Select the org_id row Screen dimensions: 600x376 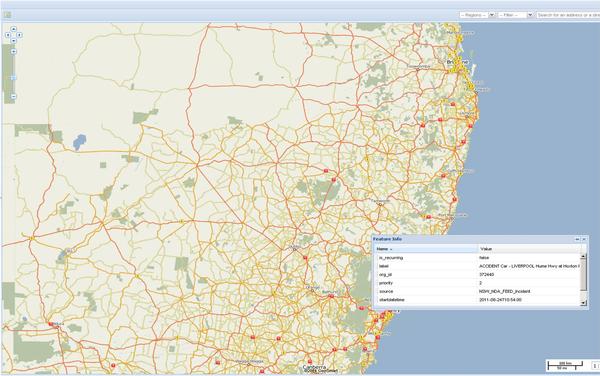click(x=477, y=275)
